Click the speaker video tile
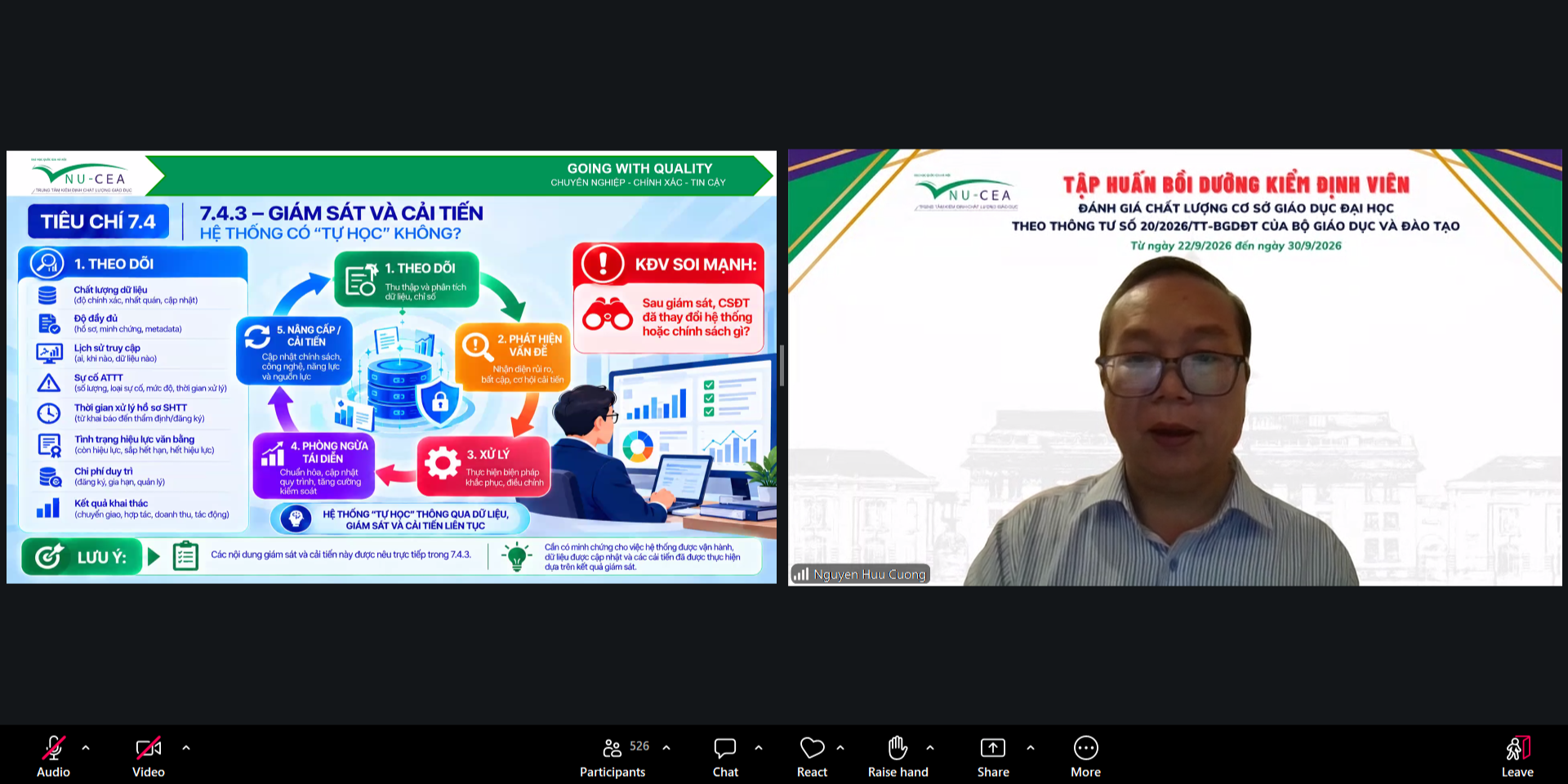This screenshot has height=784, width=1568. tap(1174, 367)
